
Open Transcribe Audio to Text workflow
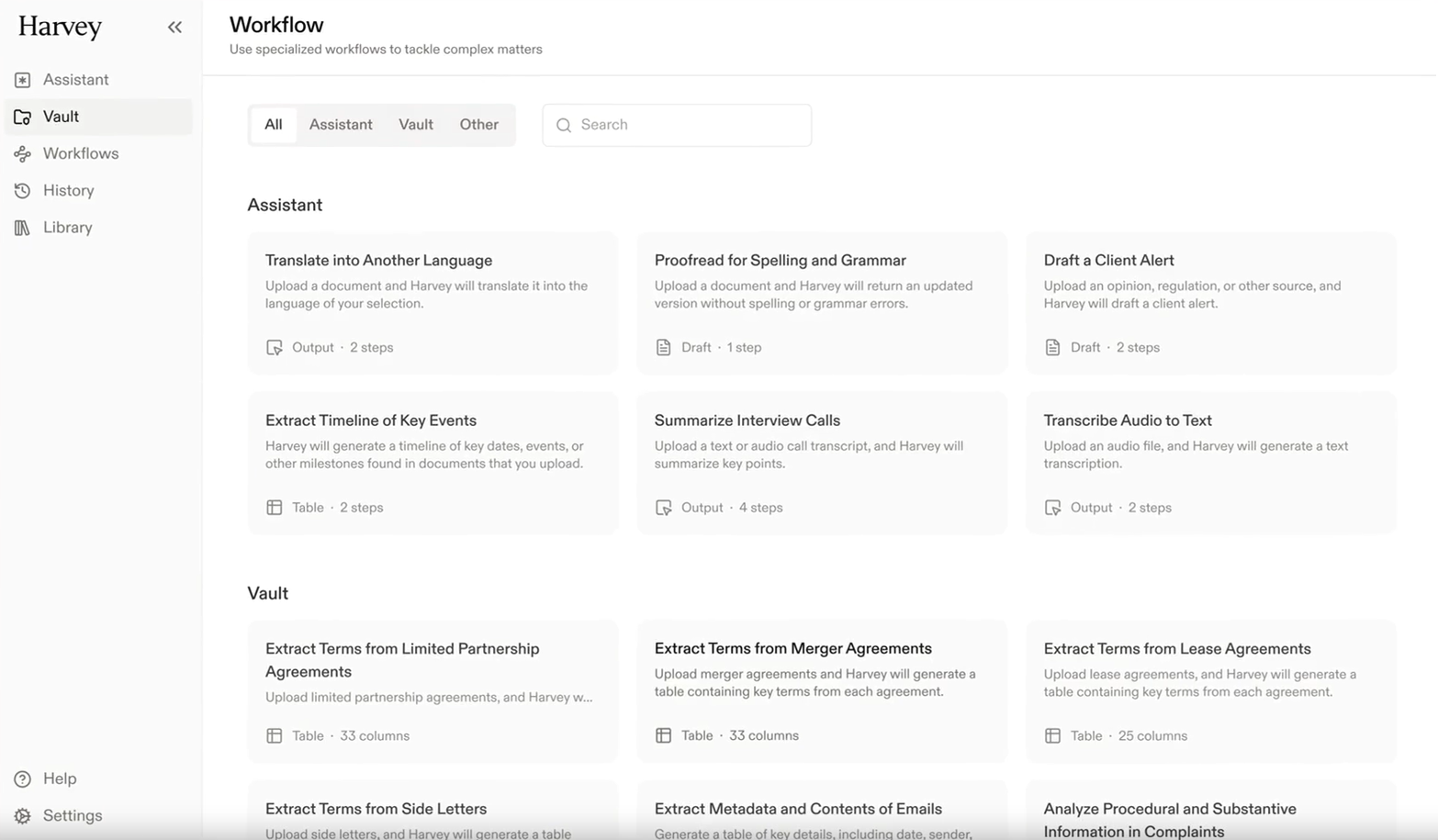pos(1211,463)
